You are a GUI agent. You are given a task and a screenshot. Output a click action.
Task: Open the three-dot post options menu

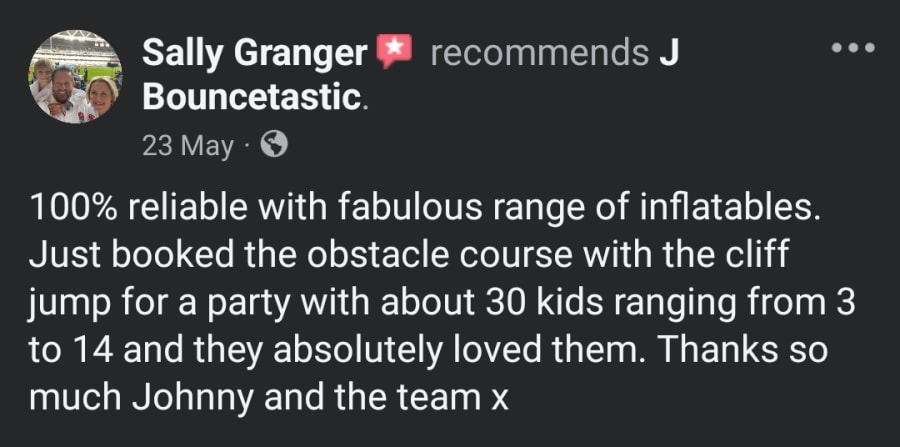click(853, 47)
